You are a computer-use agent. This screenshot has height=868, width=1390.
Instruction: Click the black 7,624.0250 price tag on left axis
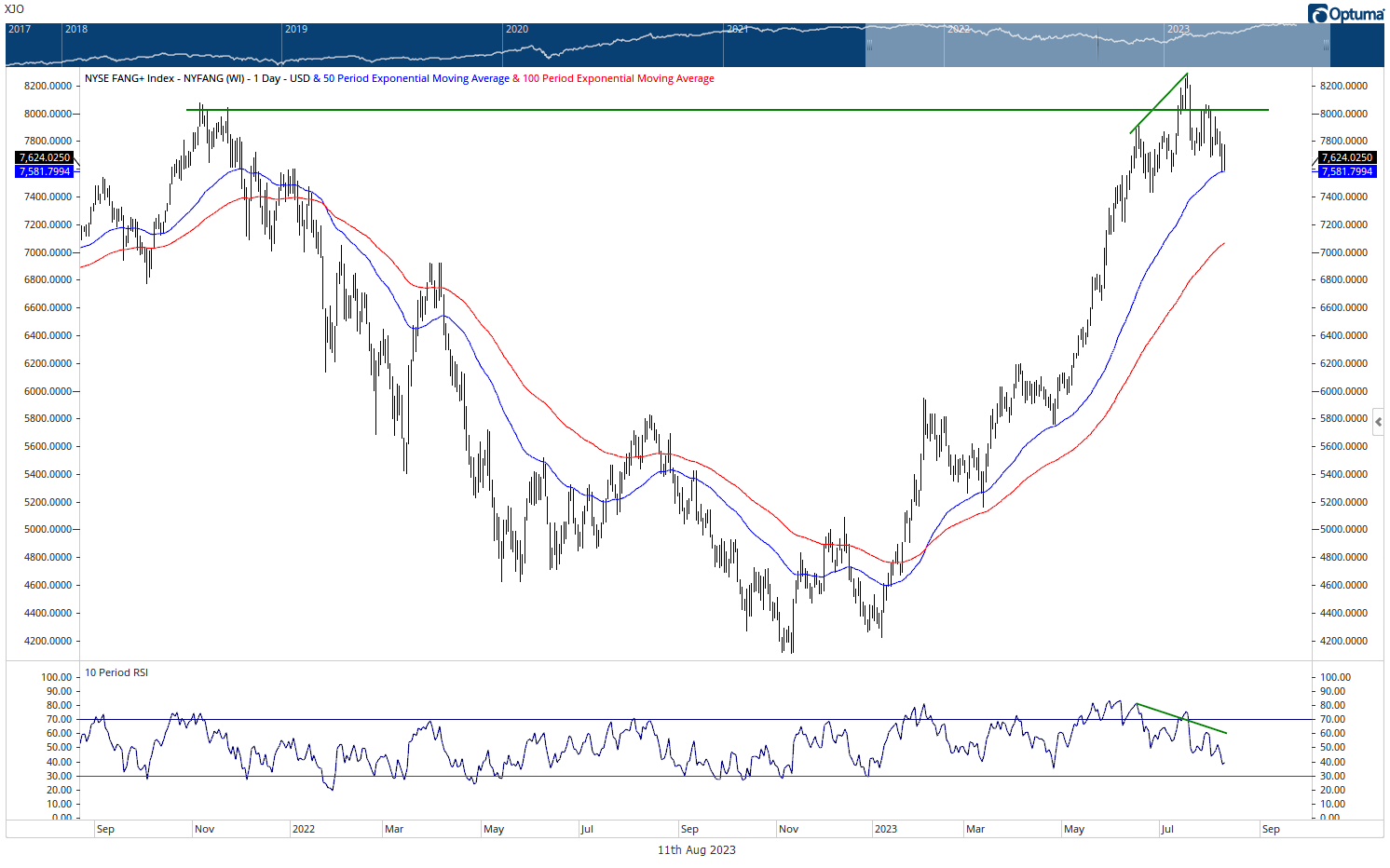(45, 157)
